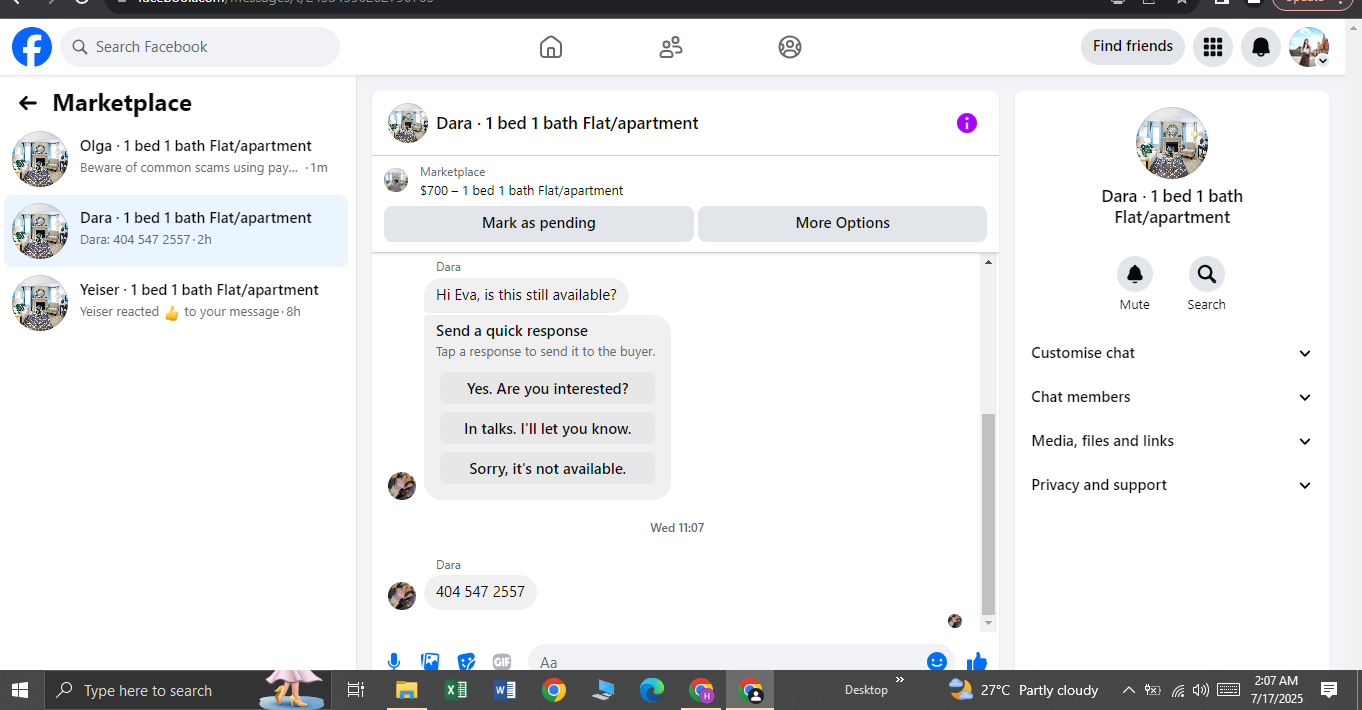Open the Home feed icon
The height and width of the screenshot is (710, 1362).
551,47
